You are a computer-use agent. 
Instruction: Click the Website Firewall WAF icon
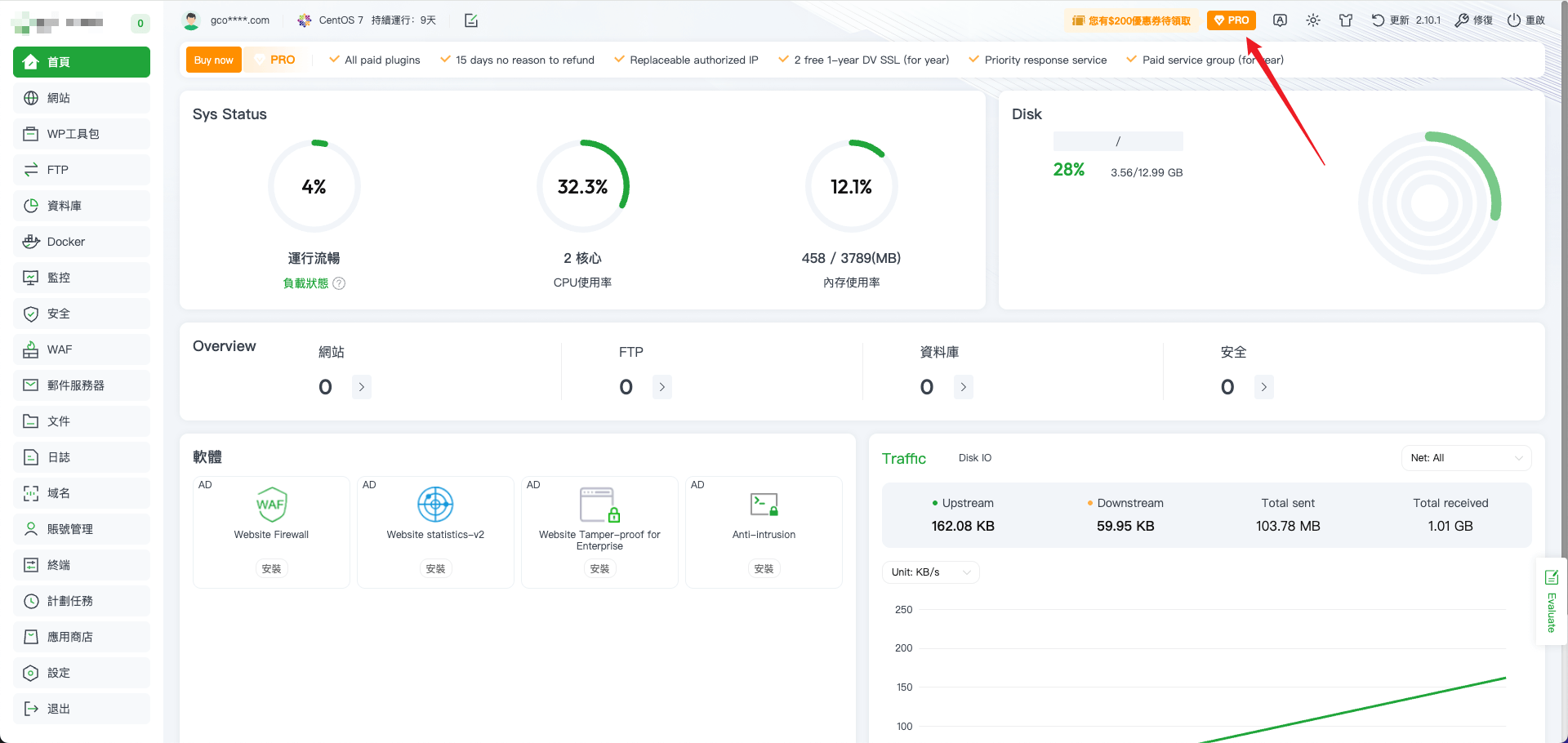pos(271,505)
